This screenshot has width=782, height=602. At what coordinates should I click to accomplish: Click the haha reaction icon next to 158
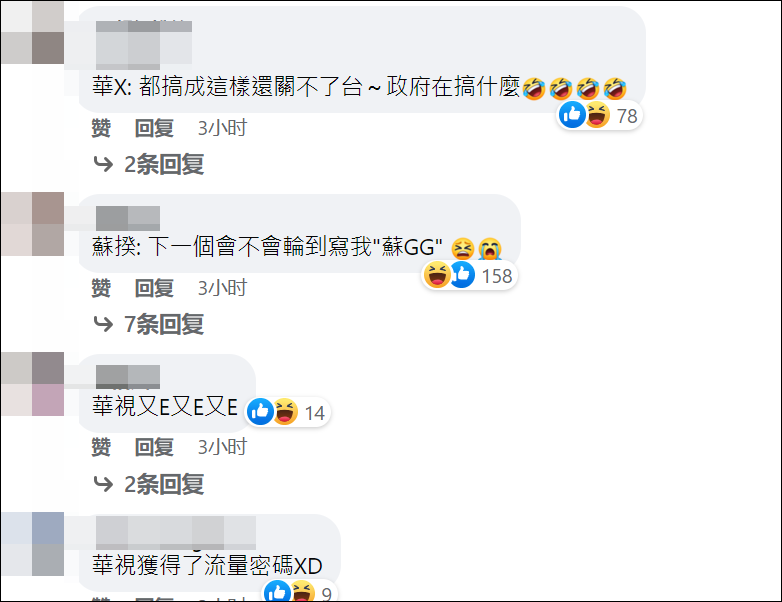(437, 275)
